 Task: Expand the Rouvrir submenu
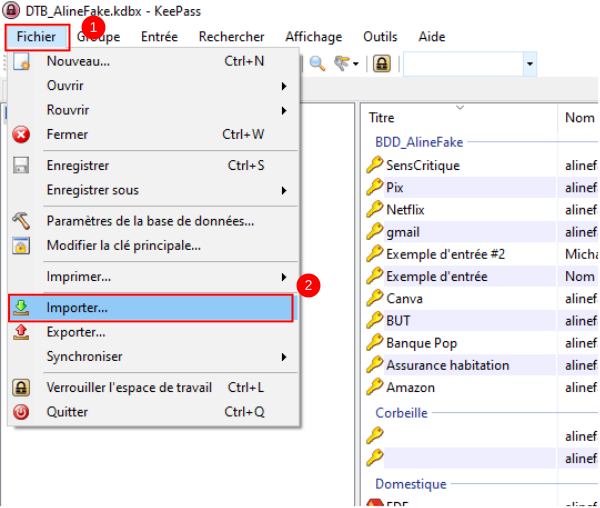(153, 110)
